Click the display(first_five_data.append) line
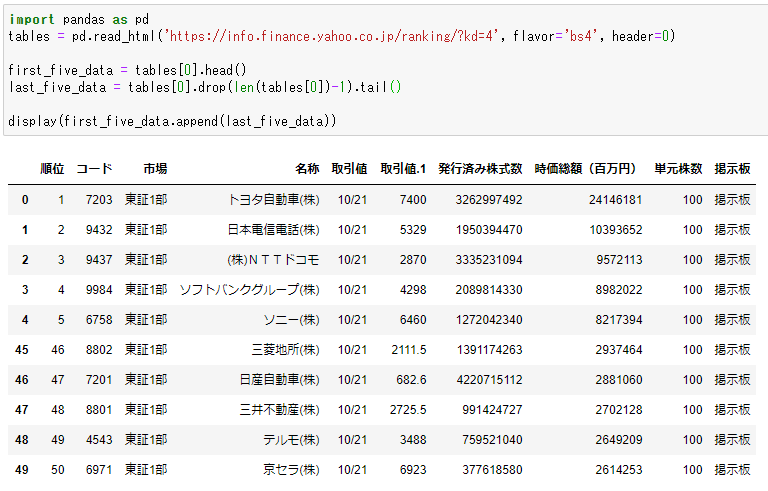This screenshot has width=768, height=491. (172, 121)
